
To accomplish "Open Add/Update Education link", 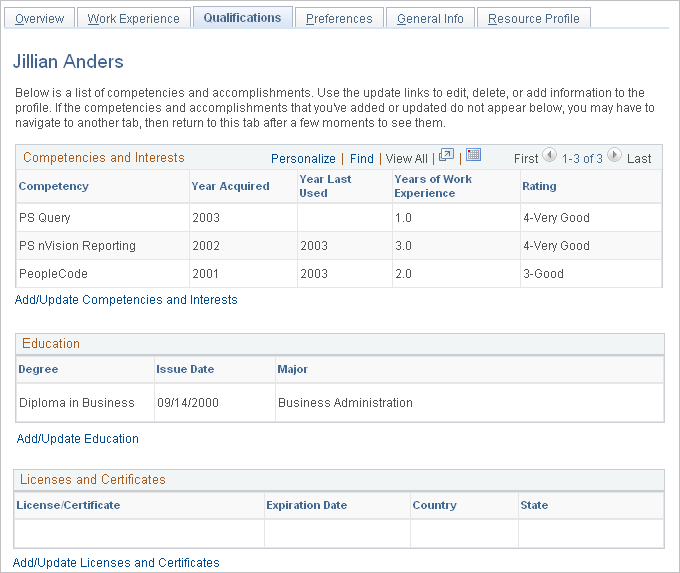I will tap(78, 439).
